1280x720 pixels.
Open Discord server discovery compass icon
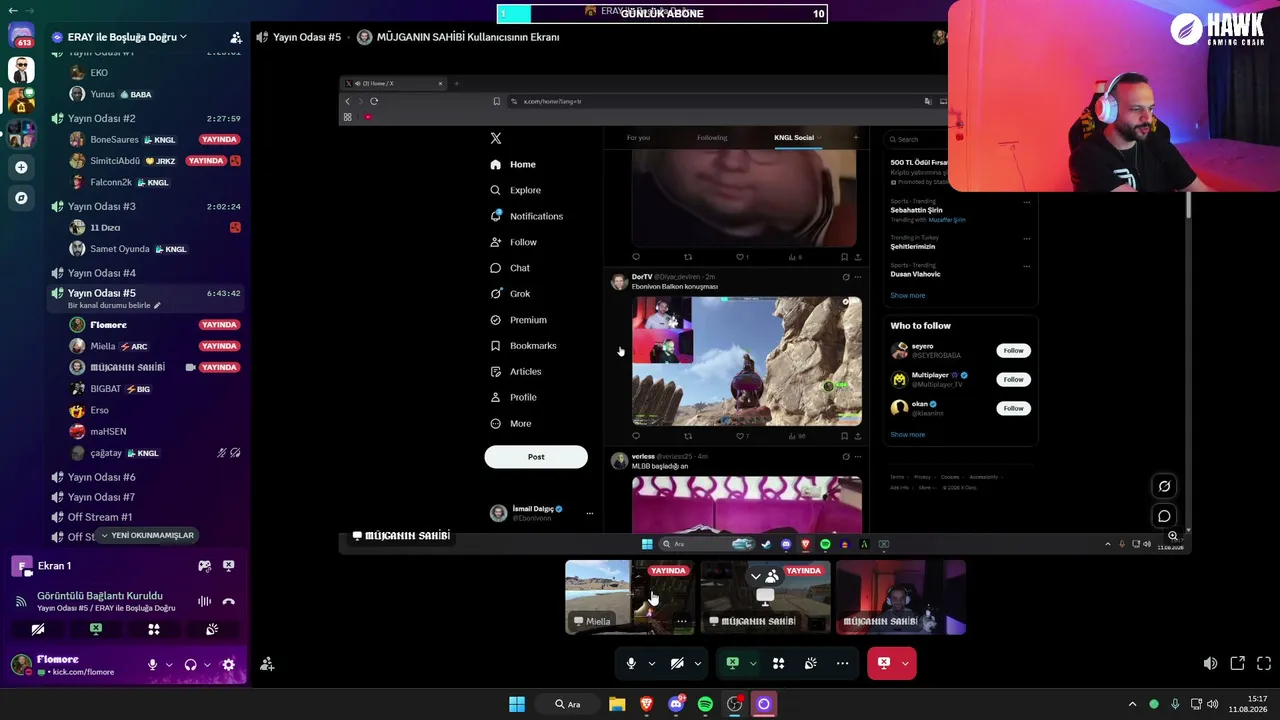pyautogui.click(x=21, y=198)
